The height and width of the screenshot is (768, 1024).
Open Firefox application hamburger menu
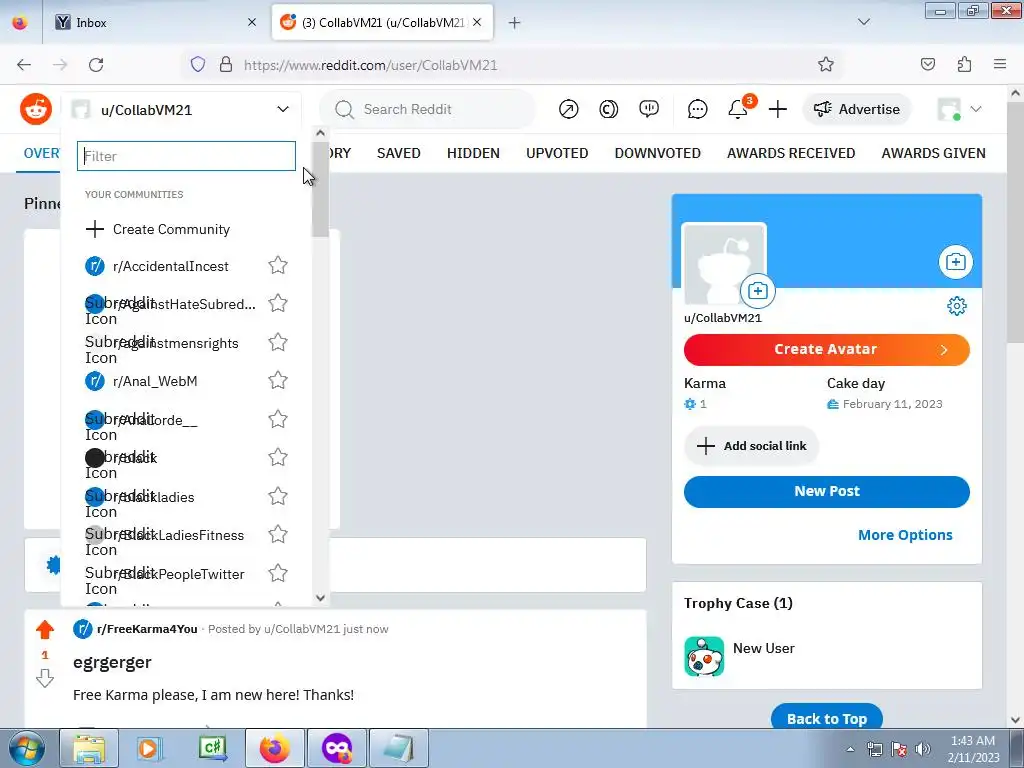1000,64
